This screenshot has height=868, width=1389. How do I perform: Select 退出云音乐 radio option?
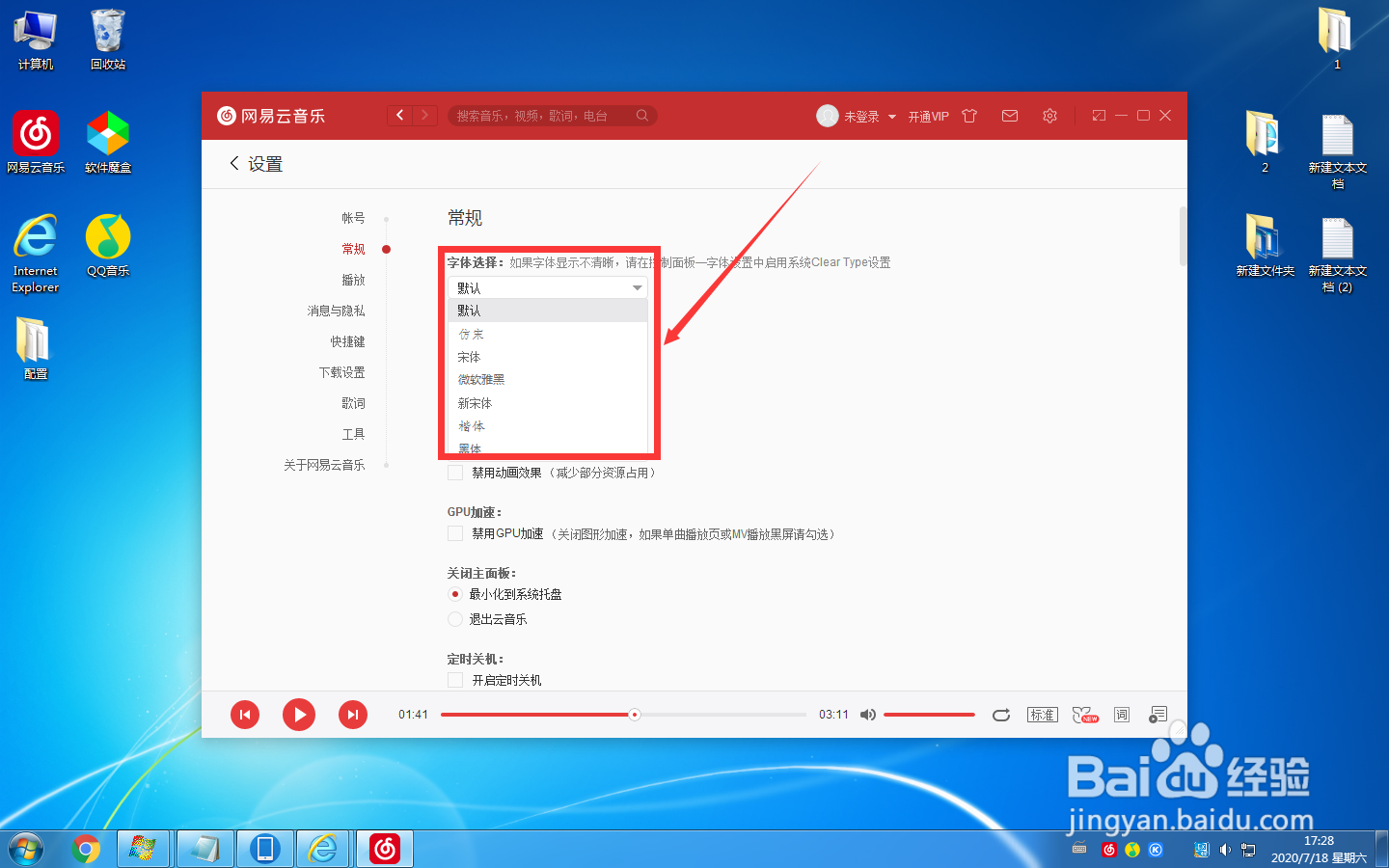(x=455, y=619)
